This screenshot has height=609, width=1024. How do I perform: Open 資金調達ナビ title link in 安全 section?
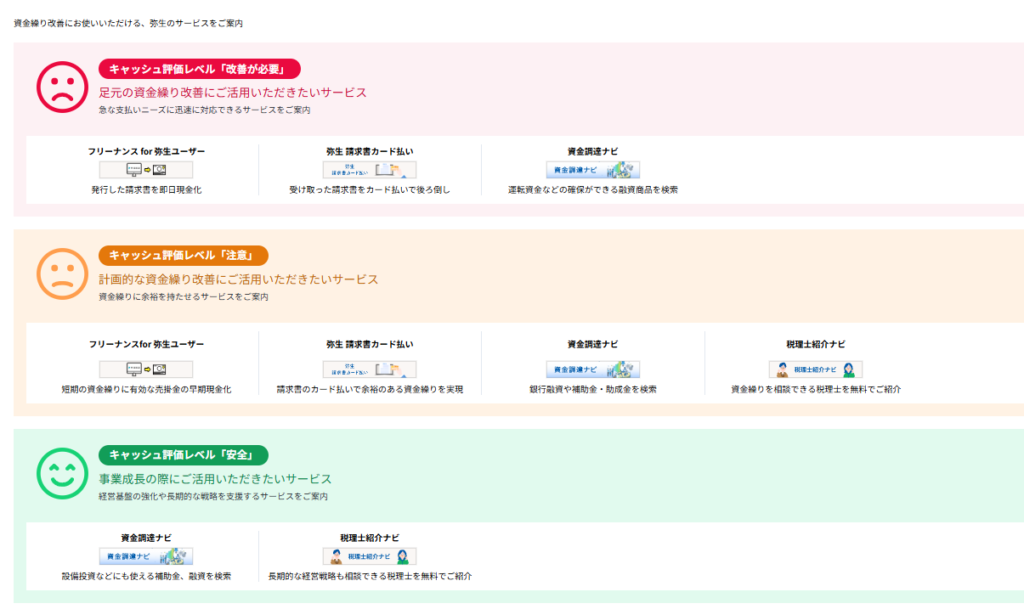tap(146, 537)
